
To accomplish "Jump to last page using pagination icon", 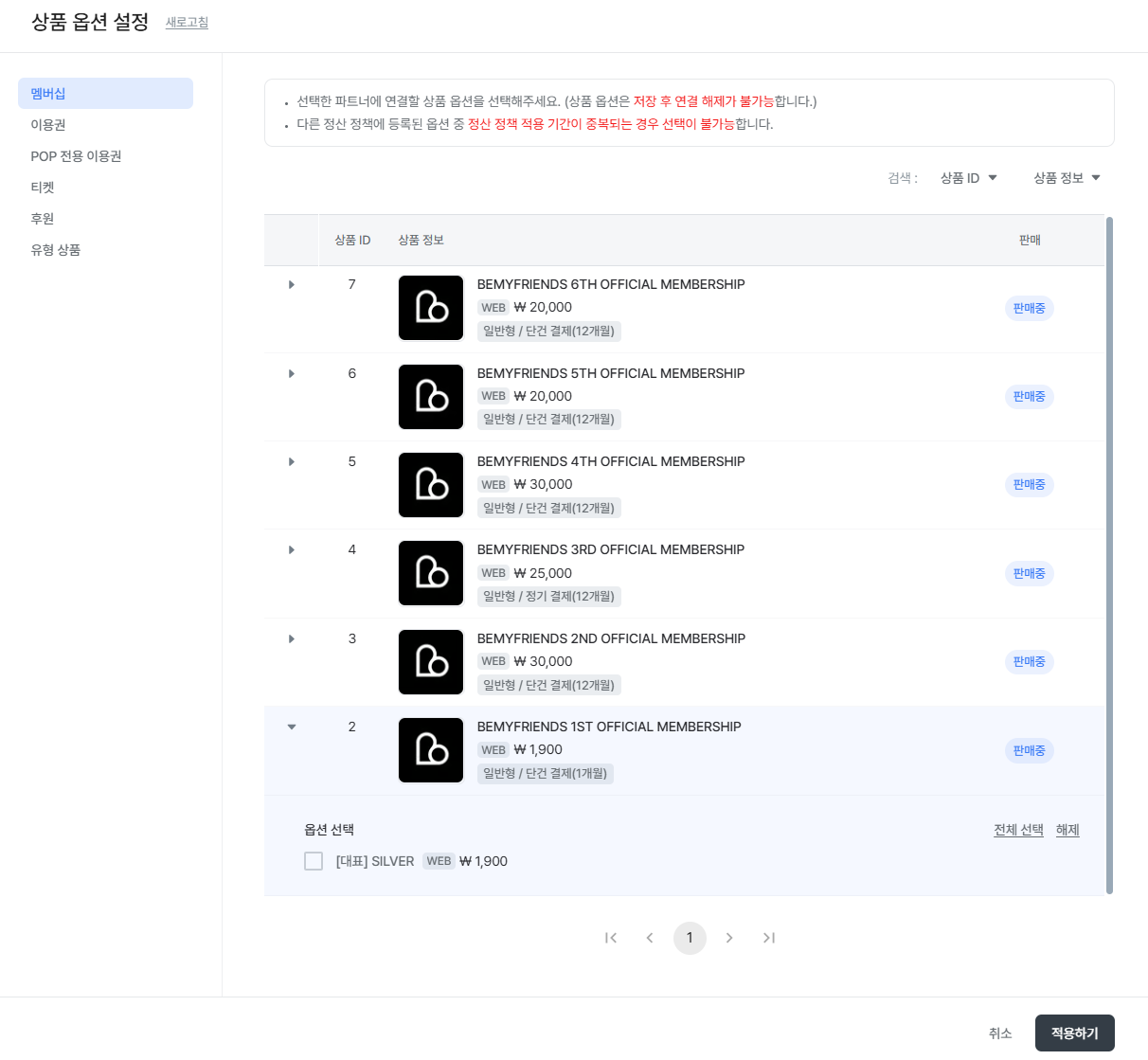I will click(769, 938).
